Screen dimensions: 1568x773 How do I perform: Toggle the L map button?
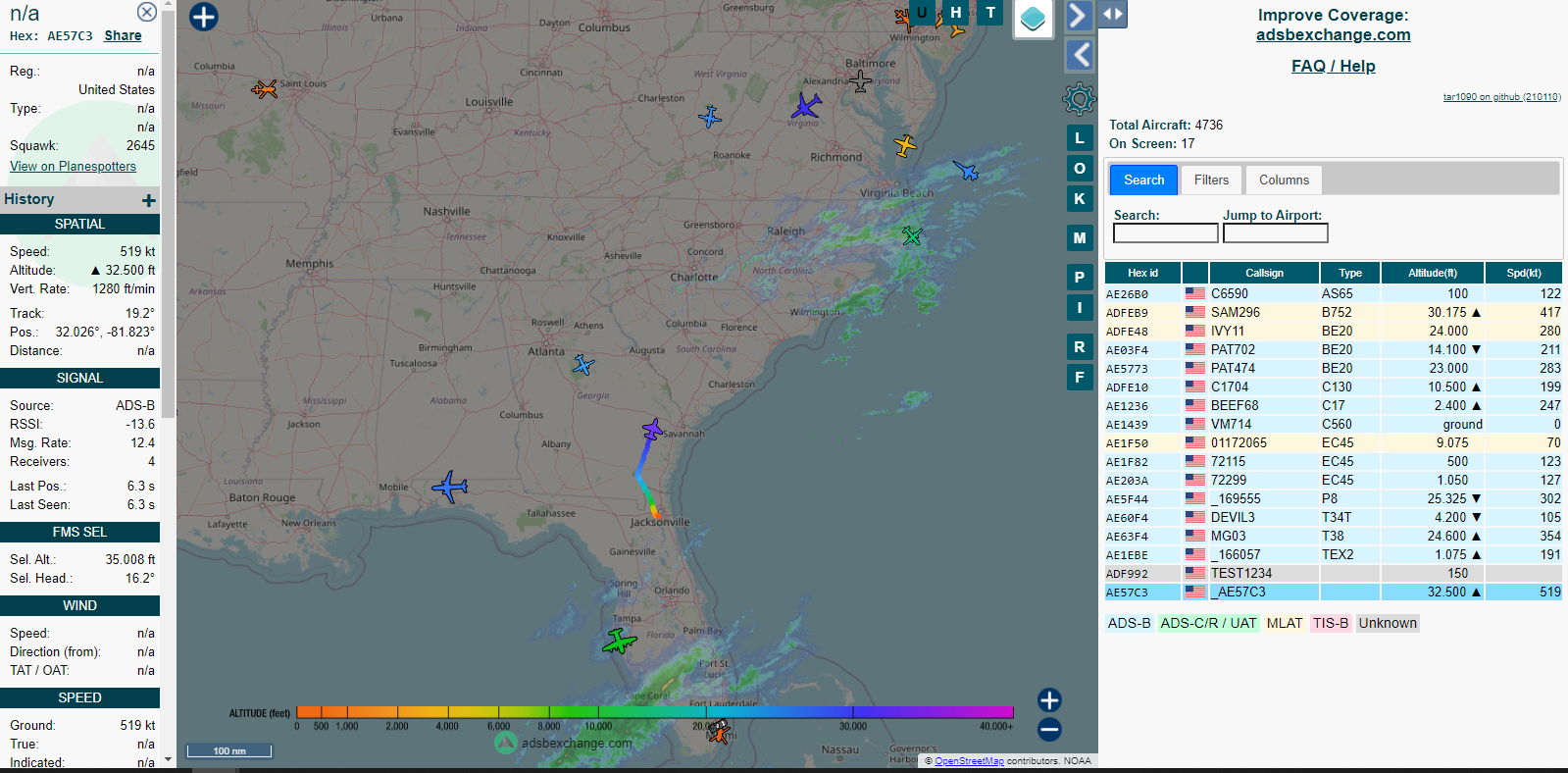1080,138
